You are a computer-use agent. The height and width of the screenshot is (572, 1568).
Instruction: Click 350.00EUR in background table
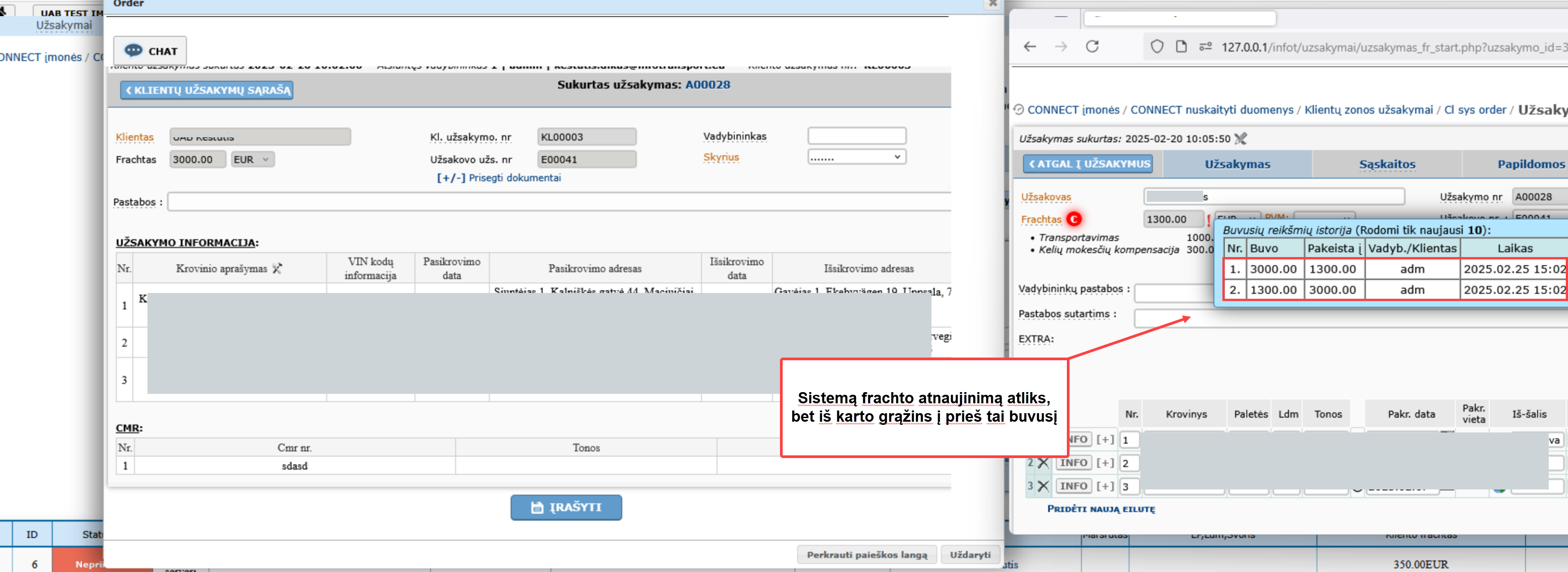tap(1421, 564)
